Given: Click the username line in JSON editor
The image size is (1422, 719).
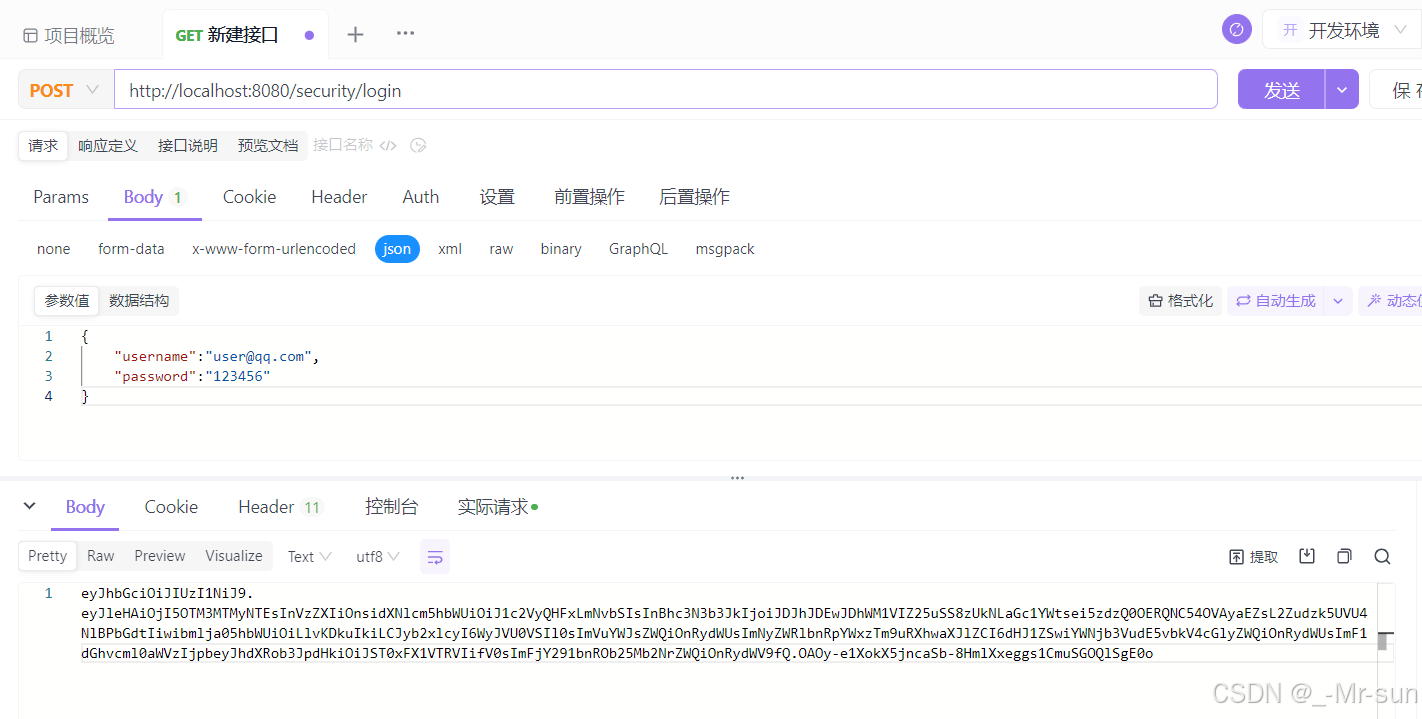Looking at the screenshot, I should coord(218,356).
